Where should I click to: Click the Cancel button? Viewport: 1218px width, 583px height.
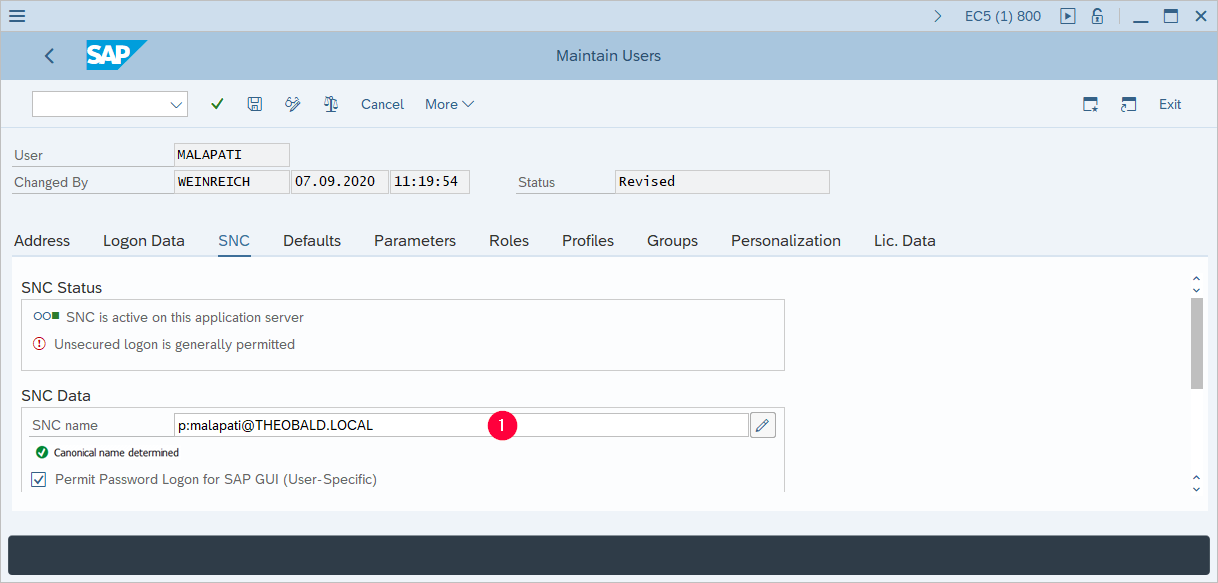[382, 104]
